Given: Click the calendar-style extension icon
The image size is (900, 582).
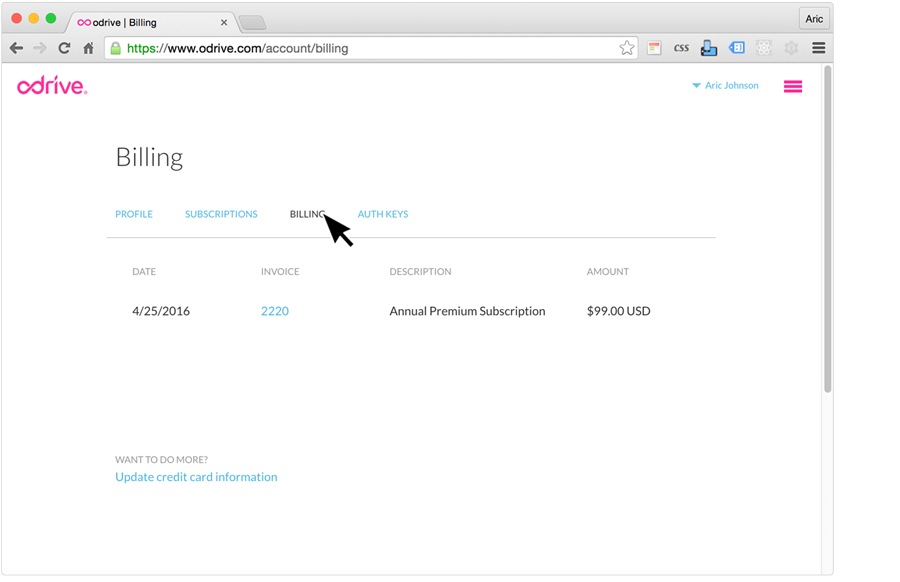Looking at the screenshot, I should 654,48.
